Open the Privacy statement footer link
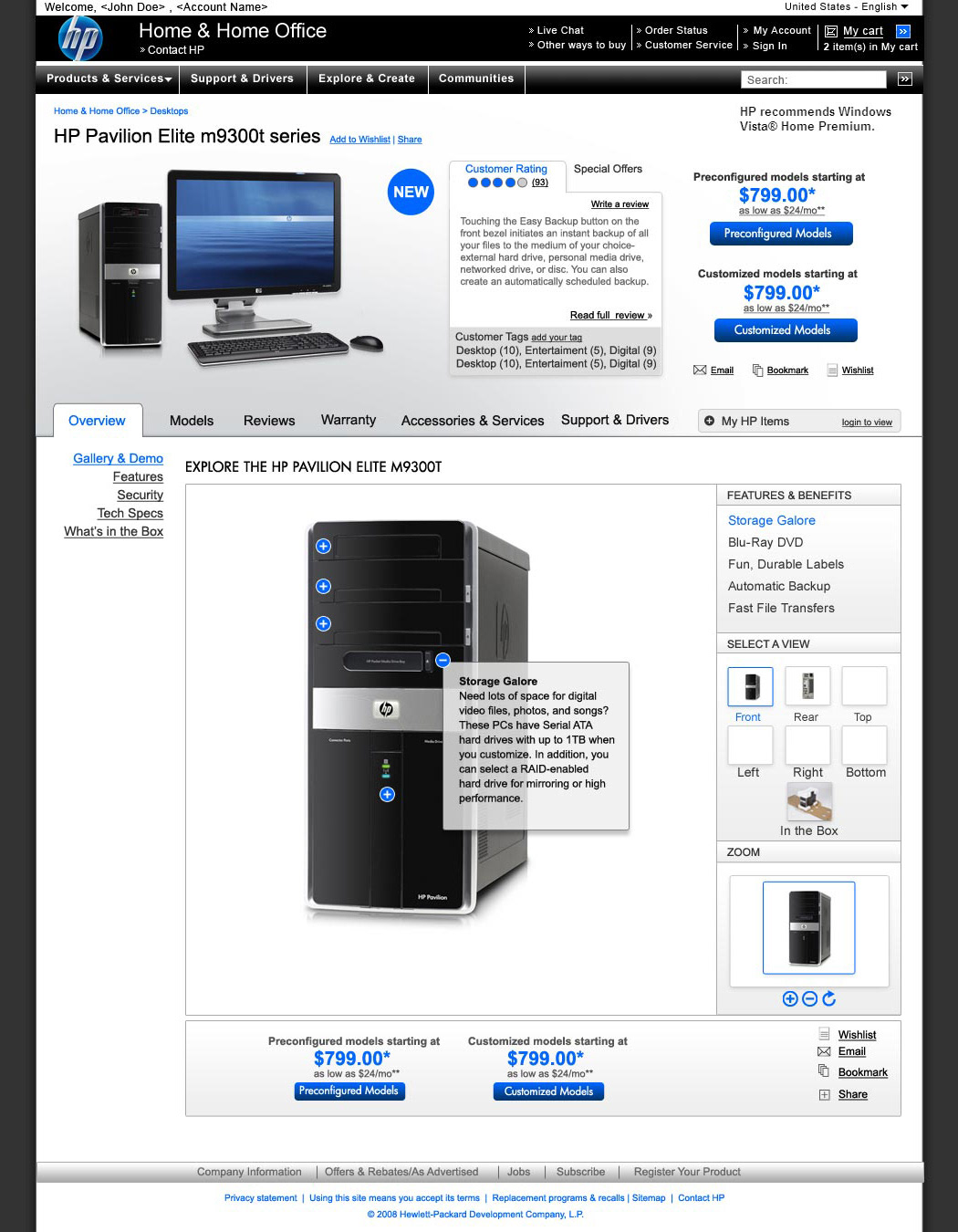This screenshot has width=958, height=1232. [260, 1198]
